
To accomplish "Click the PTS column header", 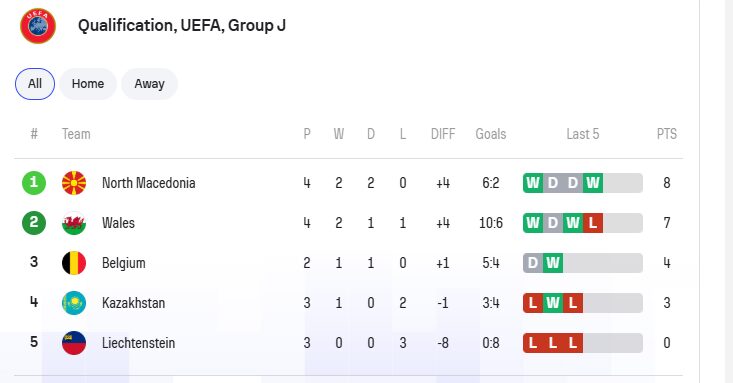I will coord(667,134).
